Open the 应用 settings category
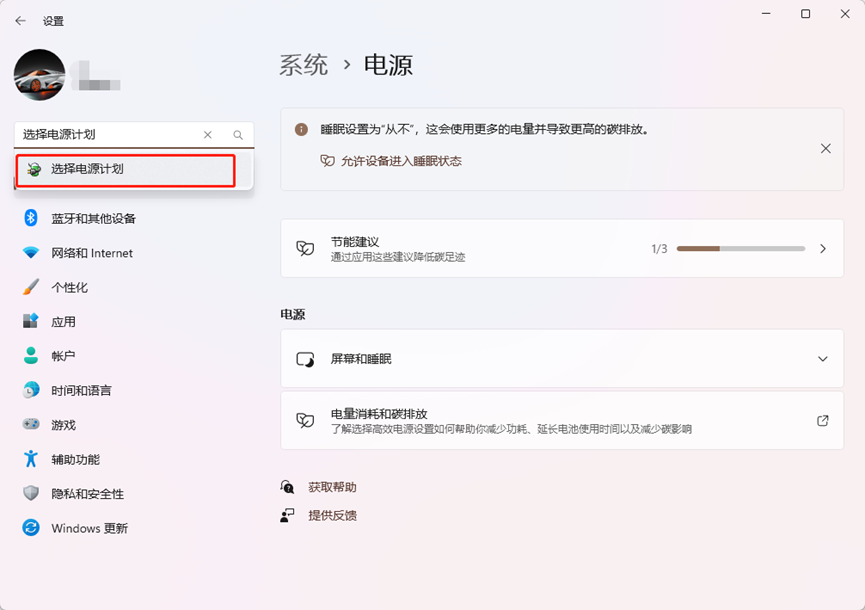The height and width of the screenshot is (610, 865). [x=63, y=322]
